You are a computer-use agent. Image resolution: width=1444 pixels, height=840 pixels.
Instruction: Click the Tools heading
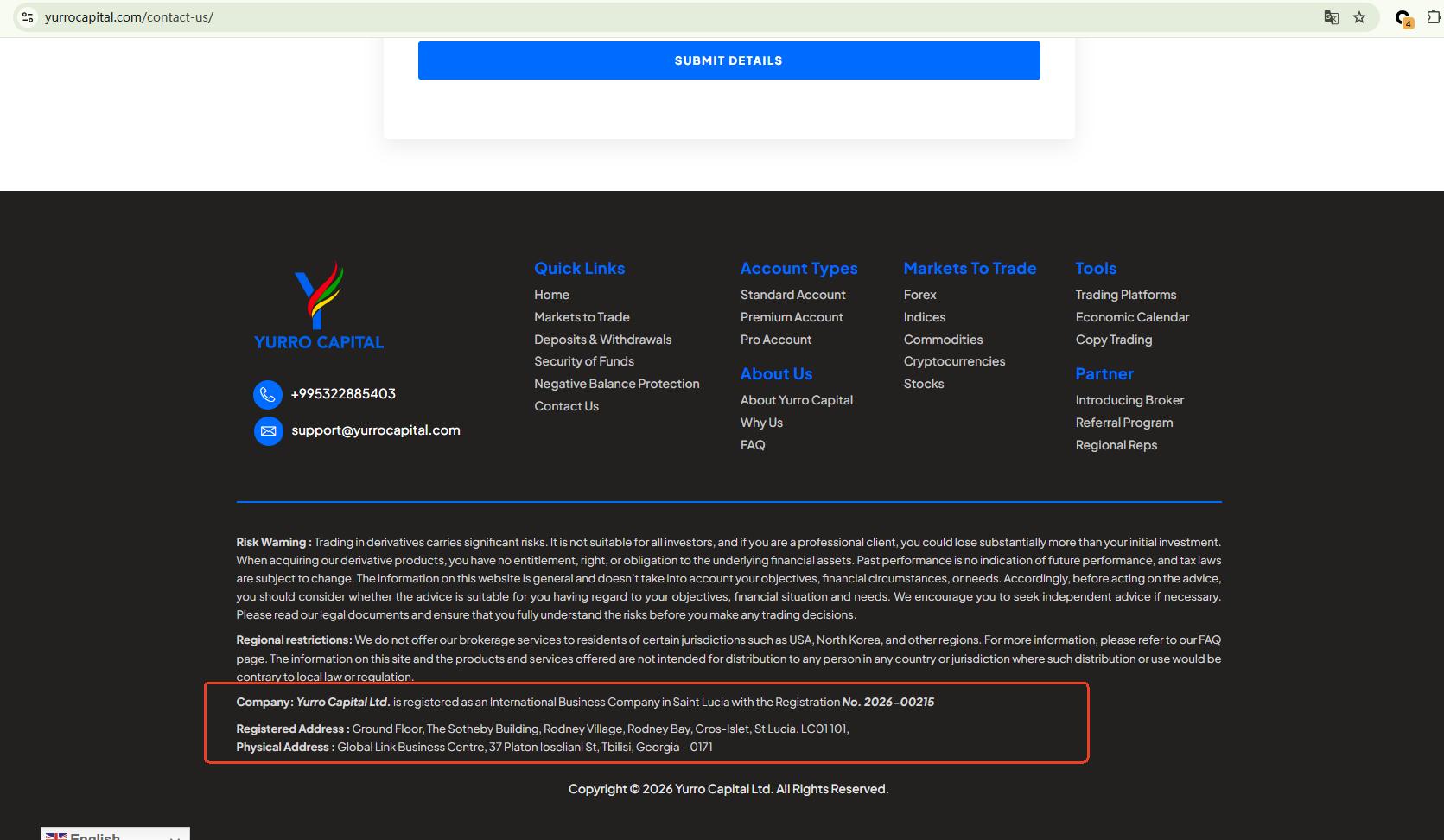pos(1096,269)
